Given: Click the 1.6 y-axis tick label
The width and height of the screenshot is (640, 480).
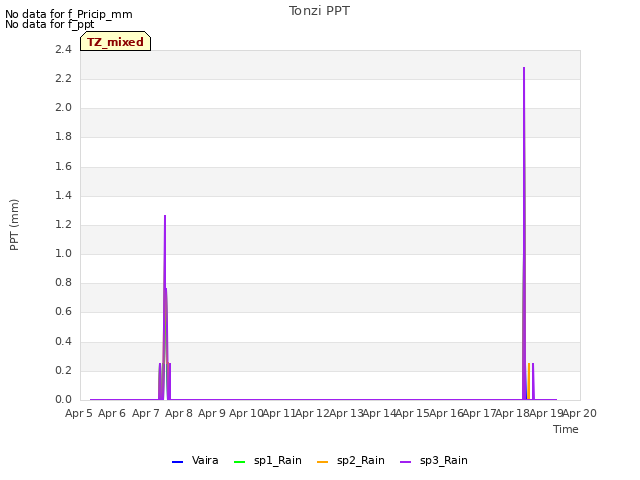Looking at the screenshot, I should click(63, 166).
